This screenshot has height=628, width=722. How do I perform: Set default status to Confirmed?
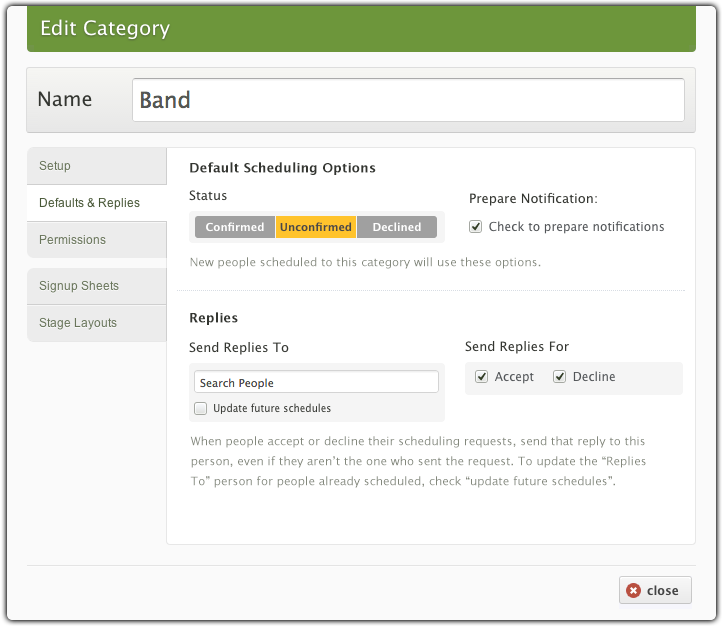[x=235, y=227]
